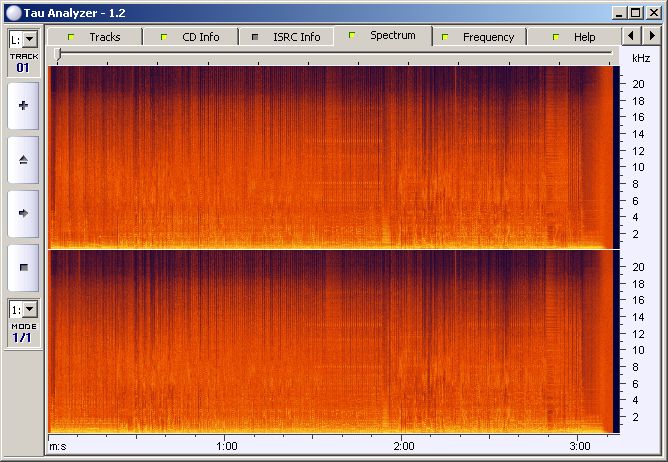
Task: Select the Spectrum tab
Action: (383, 35)
